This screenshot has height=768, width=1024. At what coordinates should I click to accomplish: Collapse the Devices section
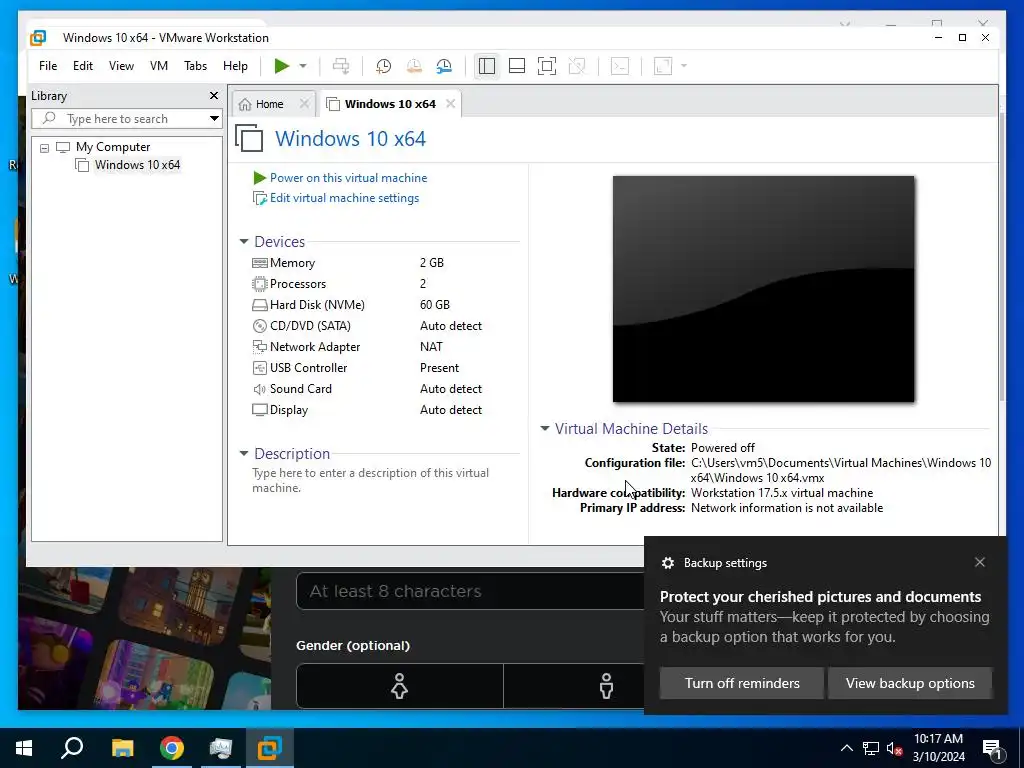[x=244, y=242]
